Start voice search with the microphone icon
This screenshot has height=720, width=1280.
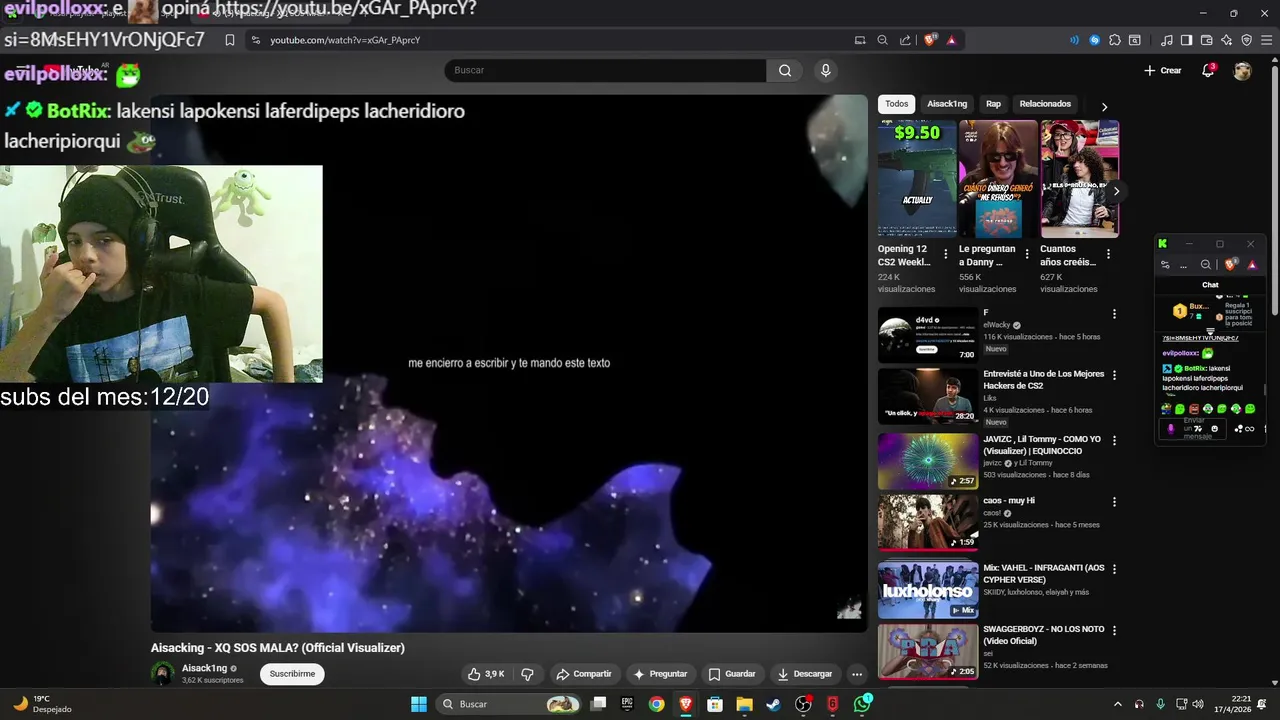coord(825,70)
